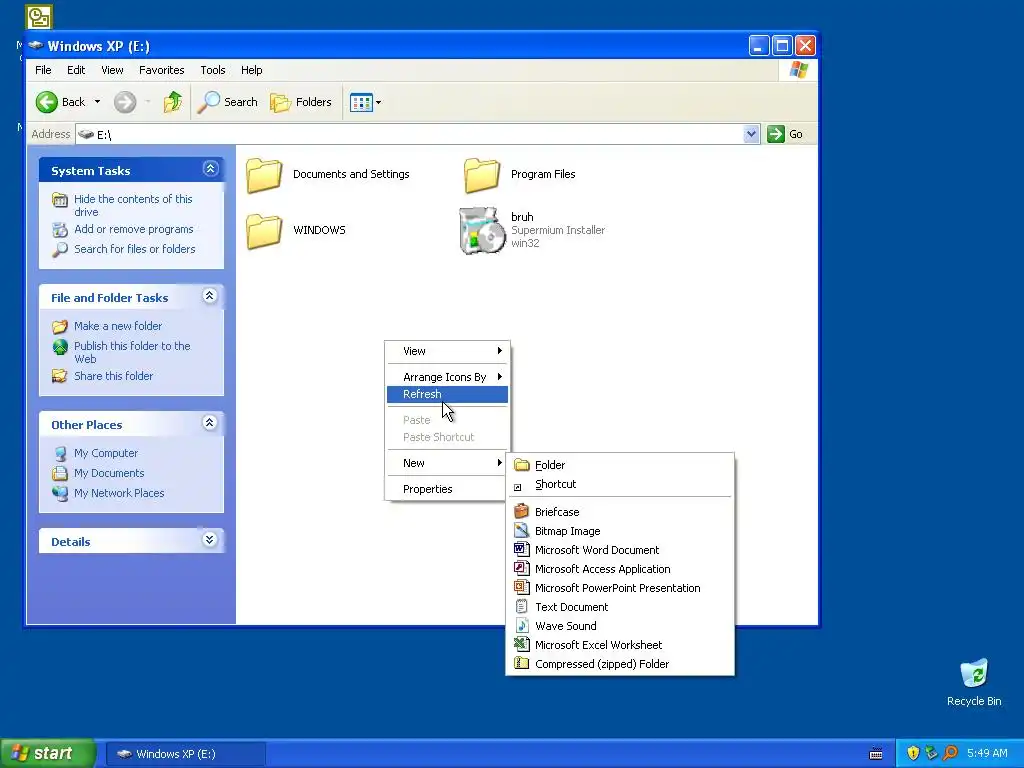Screen dimensions: 1024x768
Task: Choose Refresh from context menu
Action: point(447,394)
